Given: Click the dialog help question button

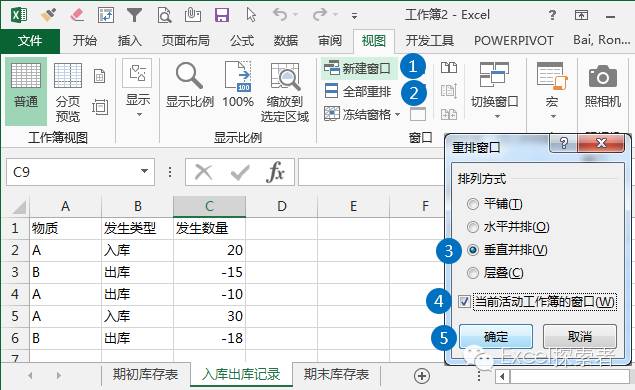Looking at the screenshot, I should tap(563, 143).
